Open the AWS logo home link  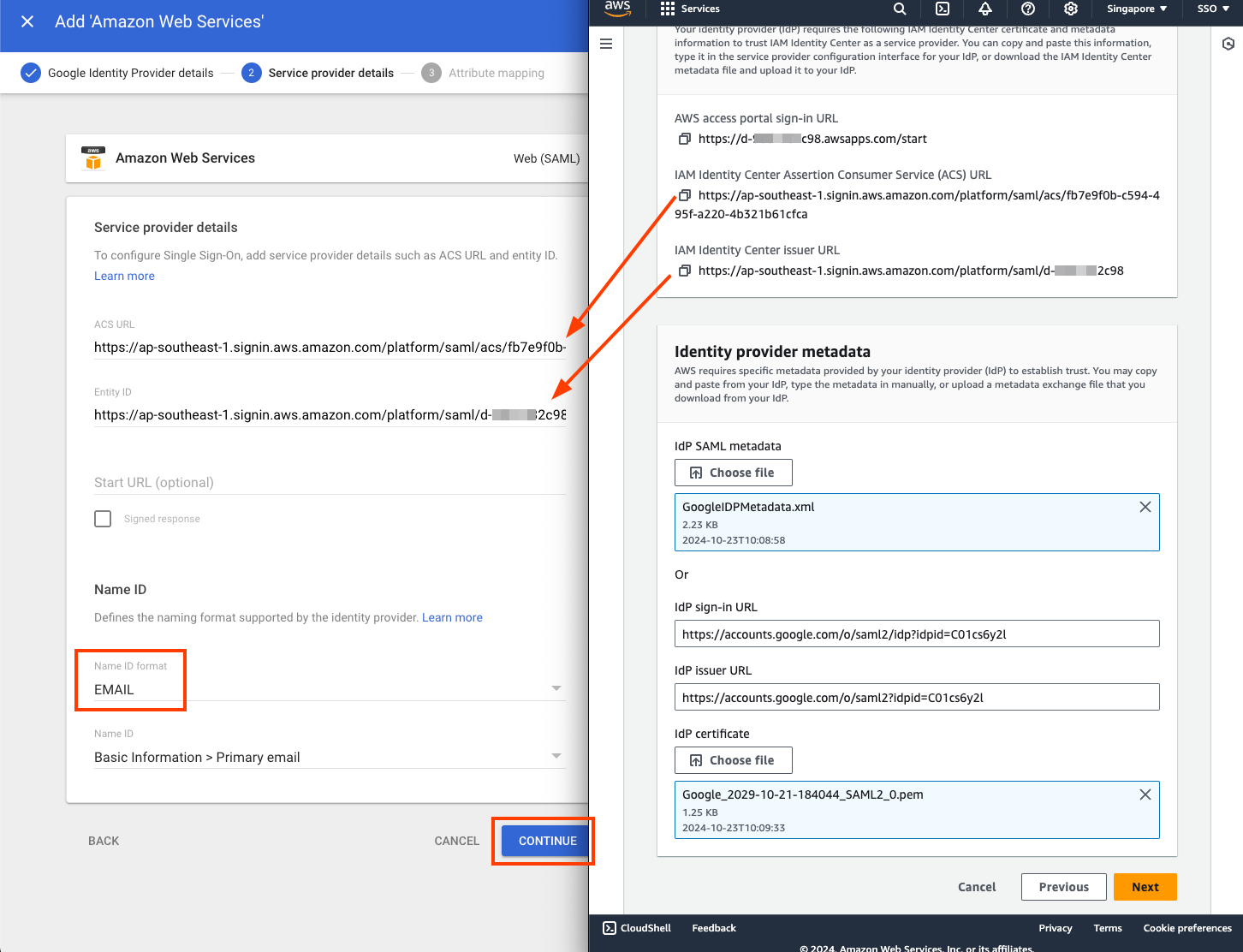click(x=617, y=8)
